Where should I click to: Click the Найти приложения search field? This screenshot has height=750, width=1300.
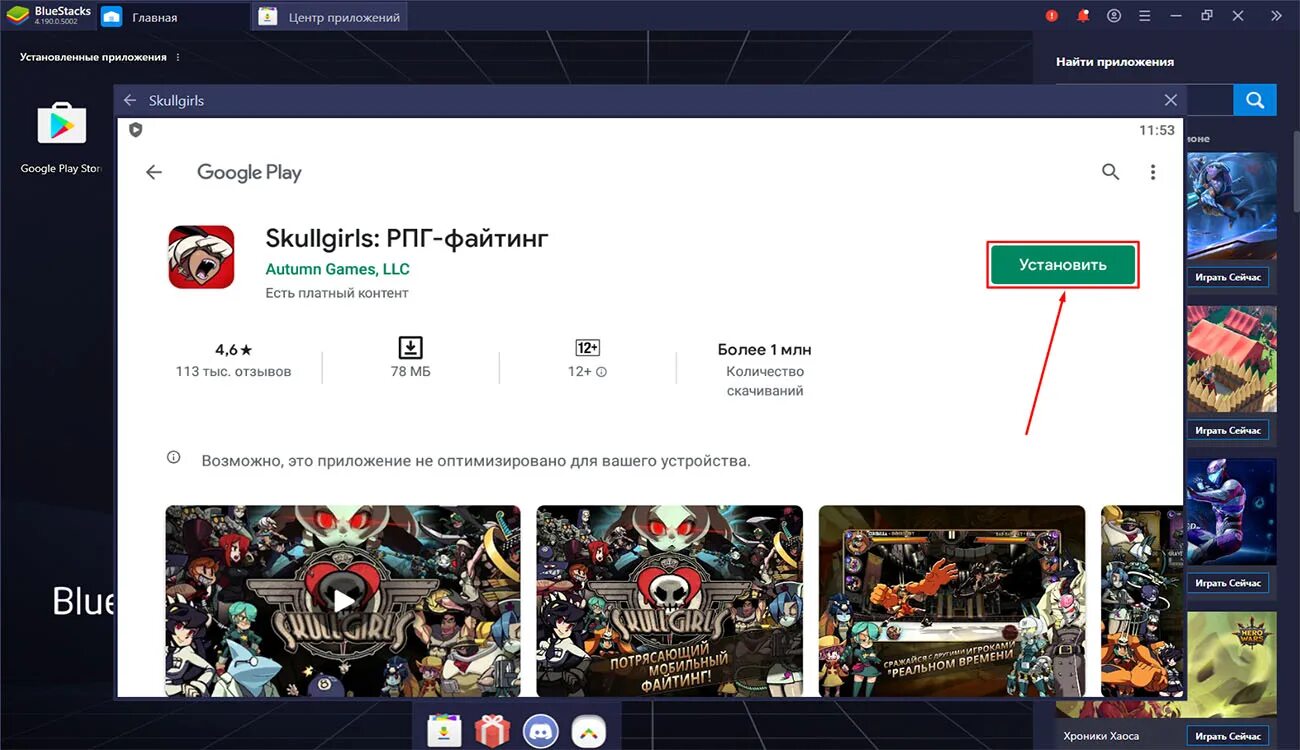(1208, 100)
